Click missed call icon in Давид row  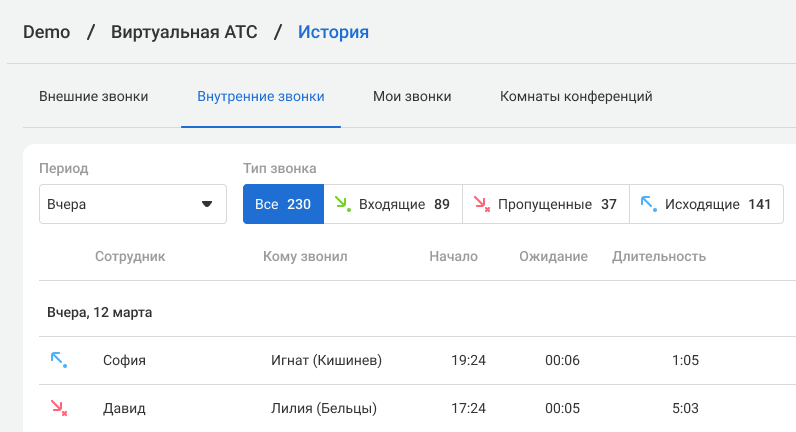pyautogui.click(x=59, y=408)
